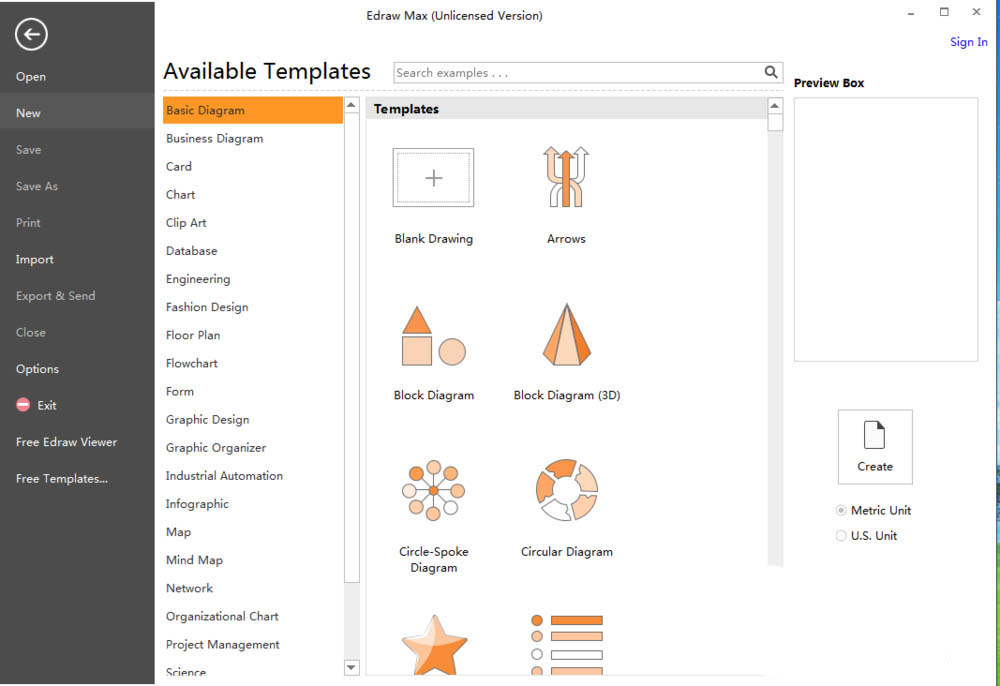1000x686 pixels.
Task: Open the Import menu item
Action: 77,259
